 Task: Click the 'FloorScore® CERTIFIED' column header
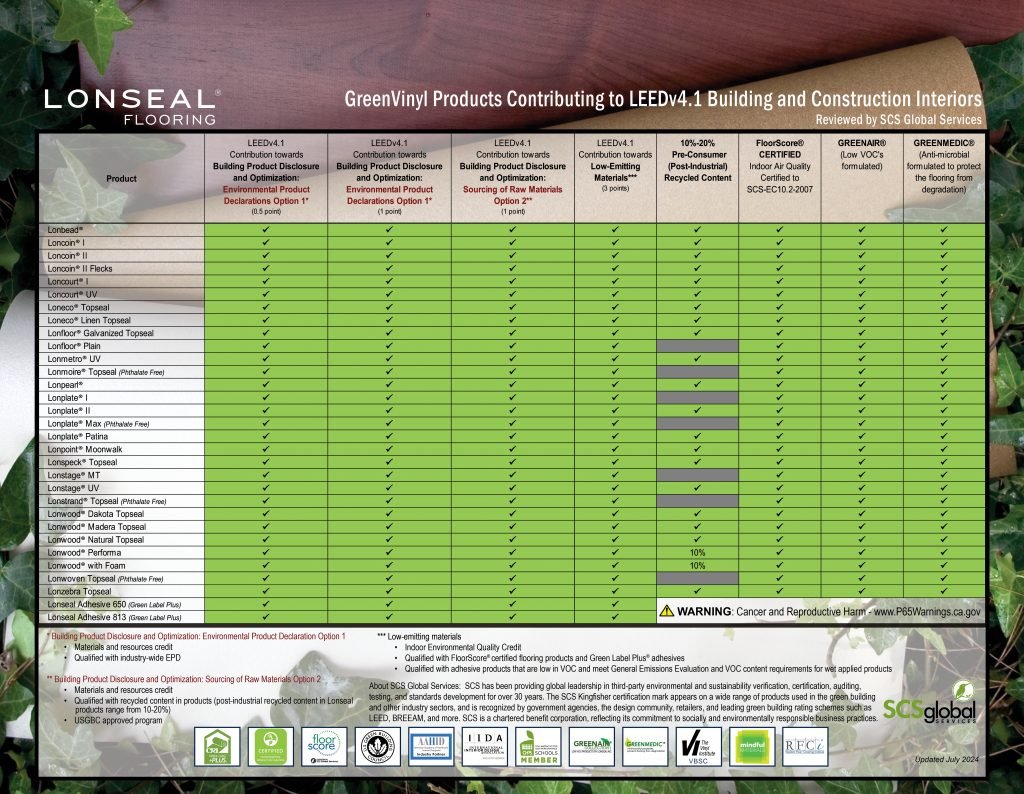click(780, 149)
